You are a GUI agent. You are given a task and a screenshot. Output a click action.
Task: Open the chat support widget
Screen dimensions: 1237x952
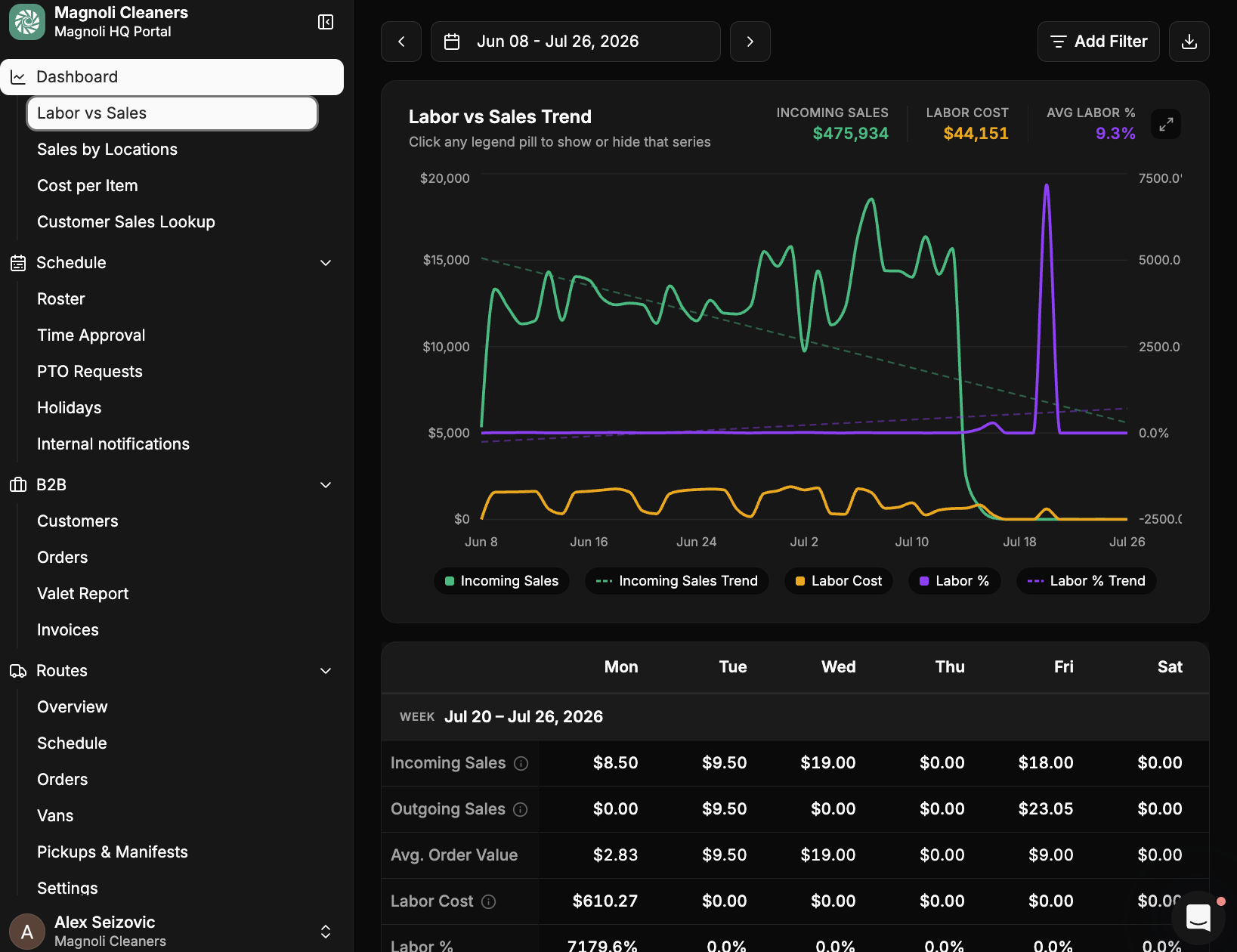(1198, 917)
